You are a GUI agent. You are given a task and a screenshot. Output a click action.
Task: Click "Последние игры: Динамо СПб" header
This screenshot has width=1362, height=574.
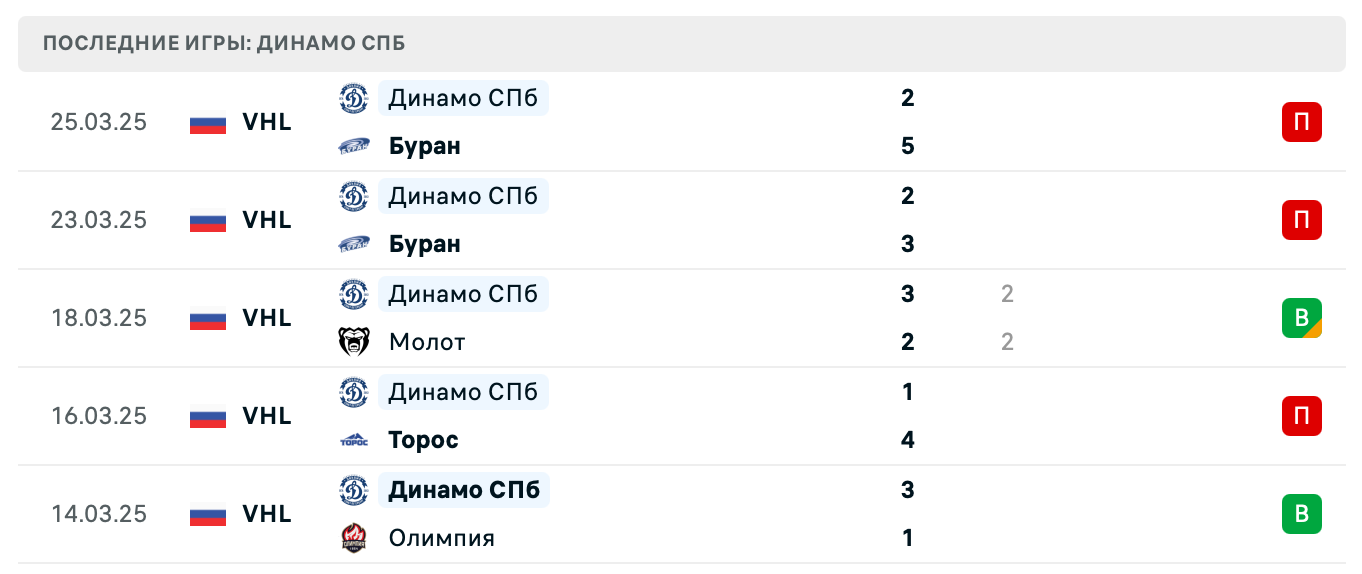coord(224,44)
